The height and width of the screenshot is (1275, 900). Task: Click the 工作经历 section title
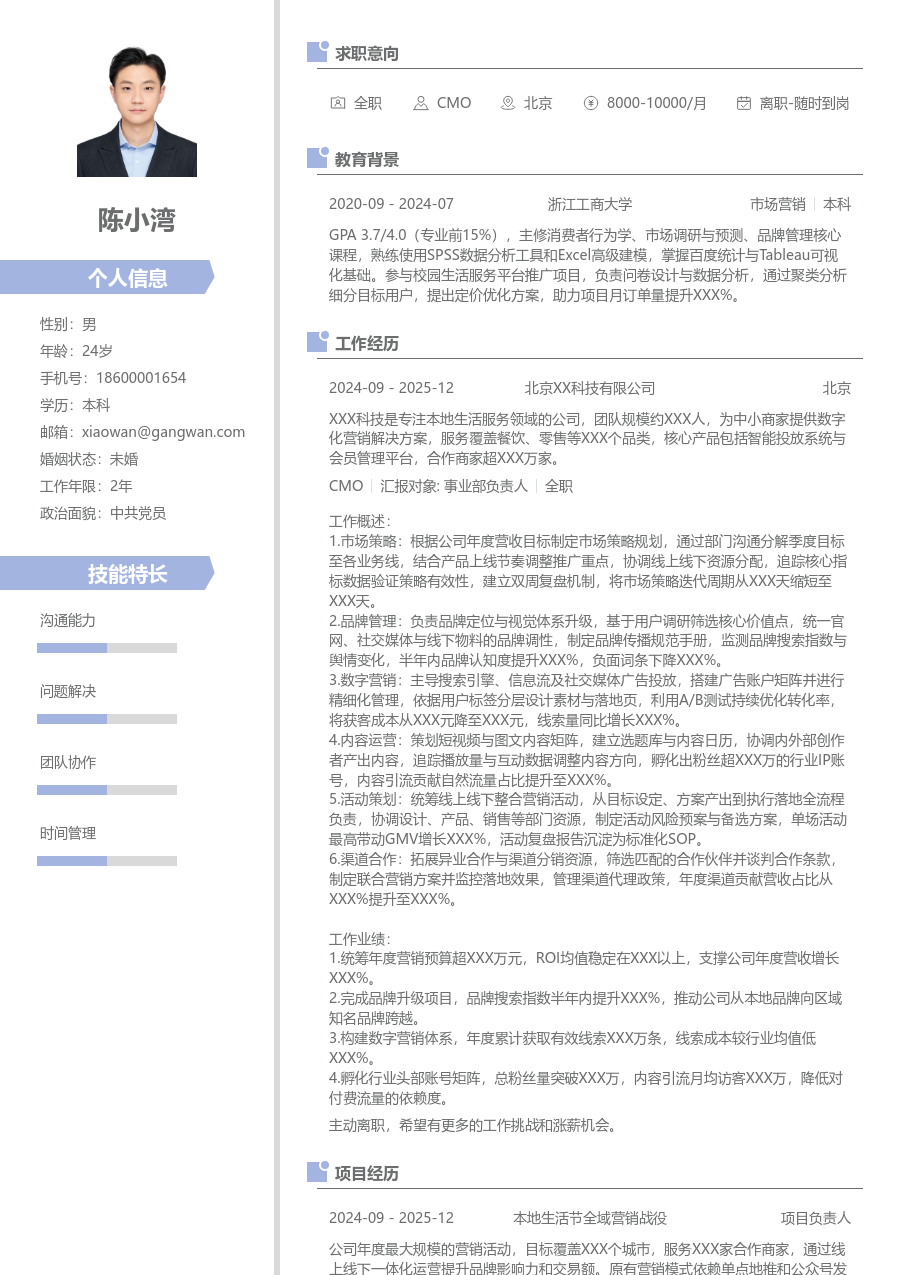point(367,343)
